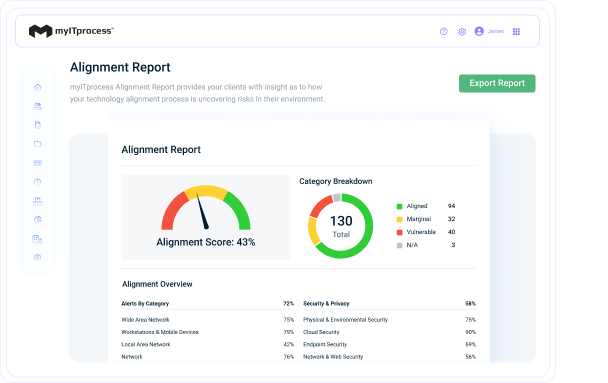608x383 pixels.
Task: Open the apps grid icon
Action: pos(516,31)
